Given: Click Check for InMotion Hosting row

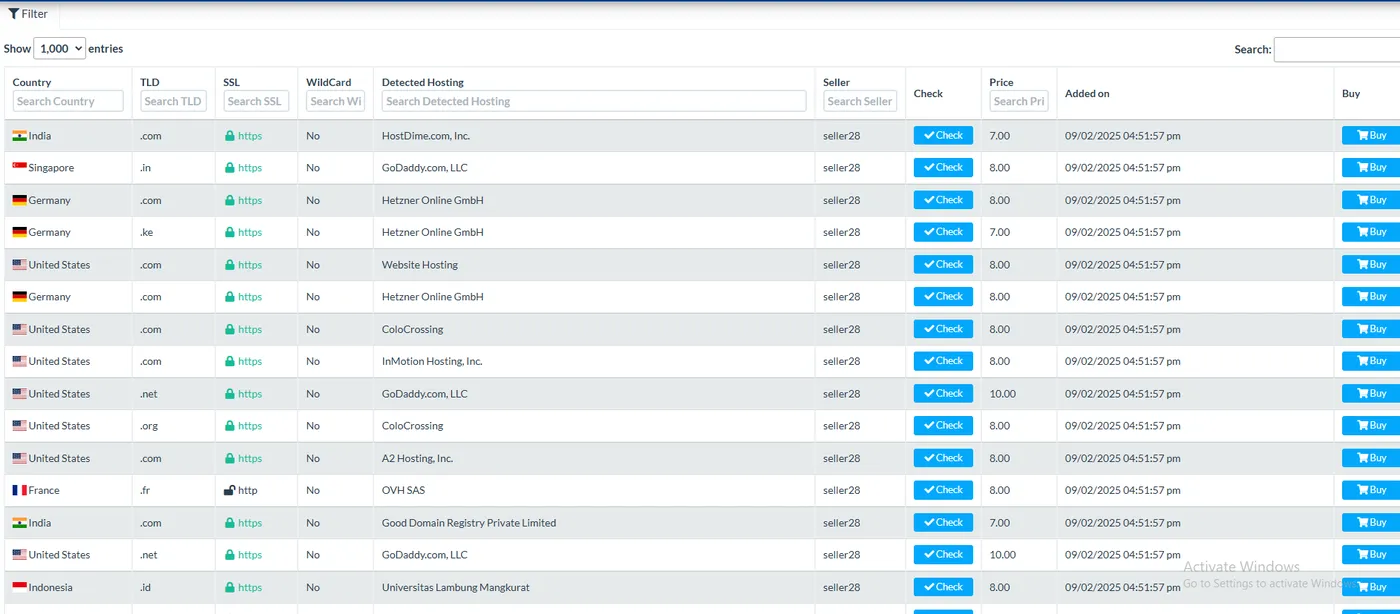Looking at the screenshot, I should pos(943,361).
